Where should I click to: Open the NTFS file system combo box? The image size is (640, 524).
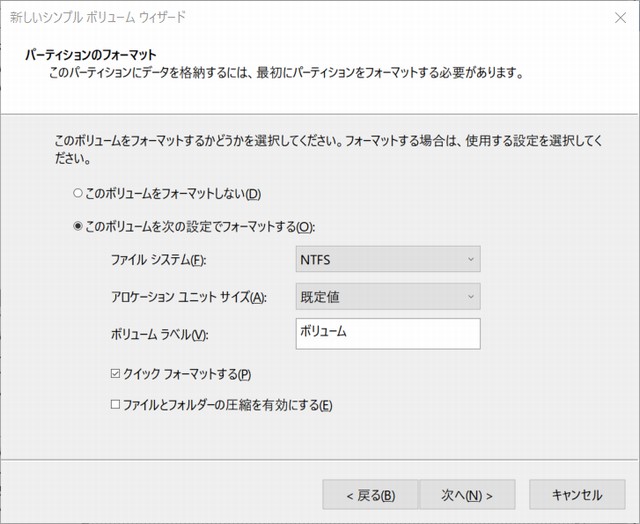388,260
